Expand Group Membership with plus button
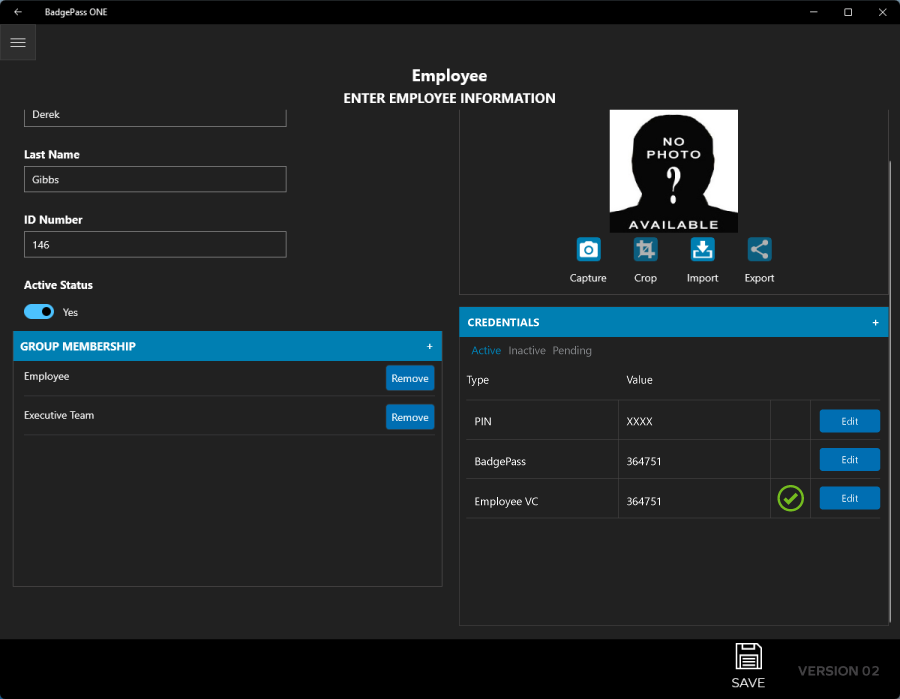 point(430,347)
